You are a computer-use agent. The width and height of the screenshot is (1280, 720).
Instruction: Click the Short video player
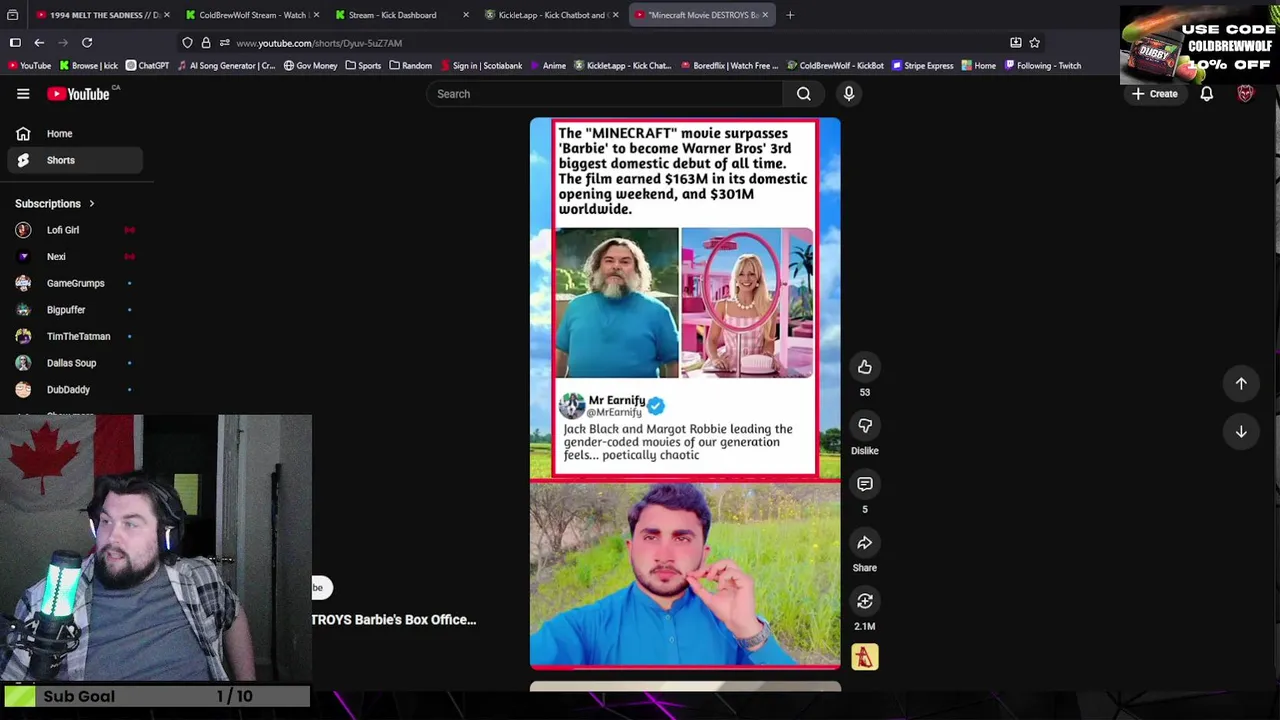[685, 393]
